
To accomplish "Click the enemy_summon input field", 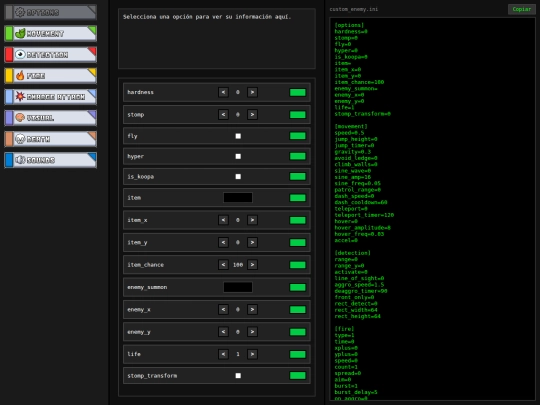I will (238, 287).
